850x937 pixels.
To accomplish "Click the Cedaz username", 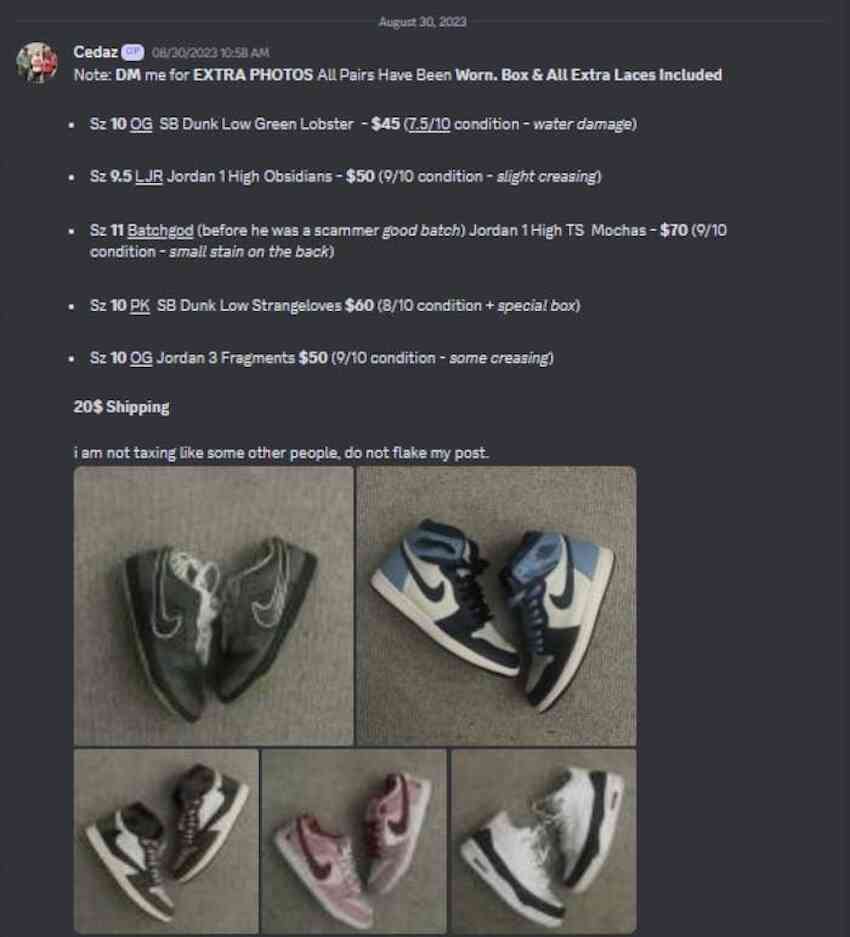I will coord(95,52).
